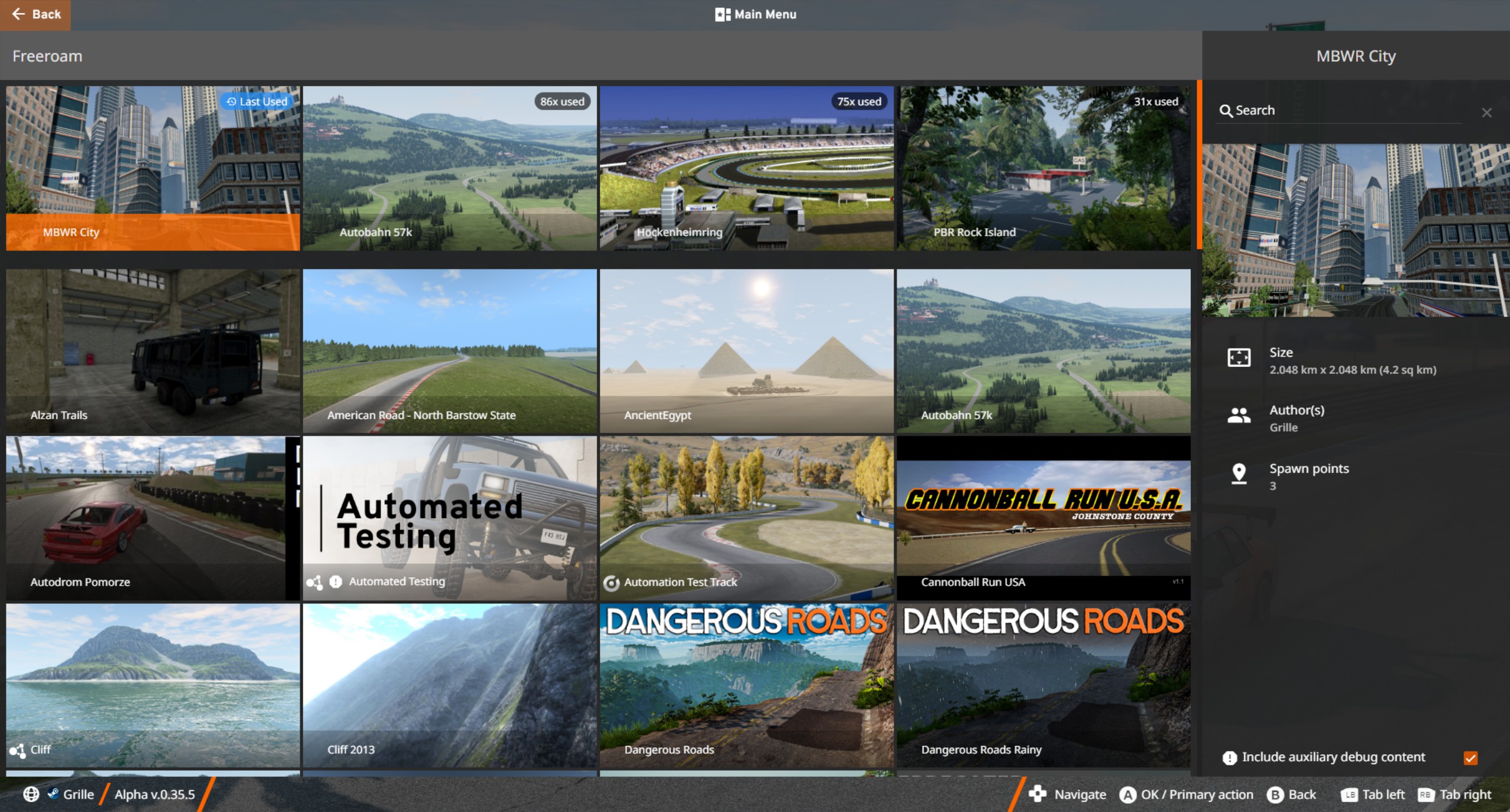Click the LB Tab left icon
Image resolution: width=1510 pixels, height=812 pixels.
pyautogui.click(x=1350, y=795)
